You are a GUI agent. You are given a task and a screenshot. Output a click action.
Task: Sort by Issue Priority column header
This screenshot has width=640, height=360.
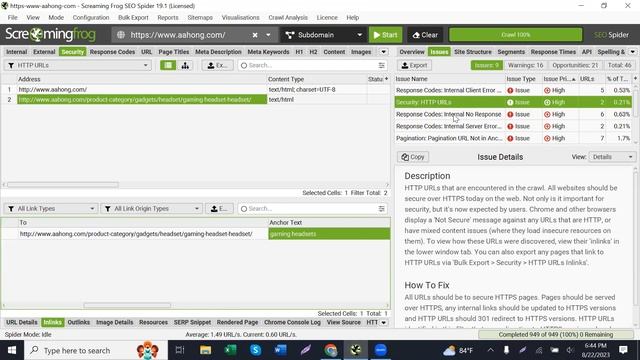(559, 79)
